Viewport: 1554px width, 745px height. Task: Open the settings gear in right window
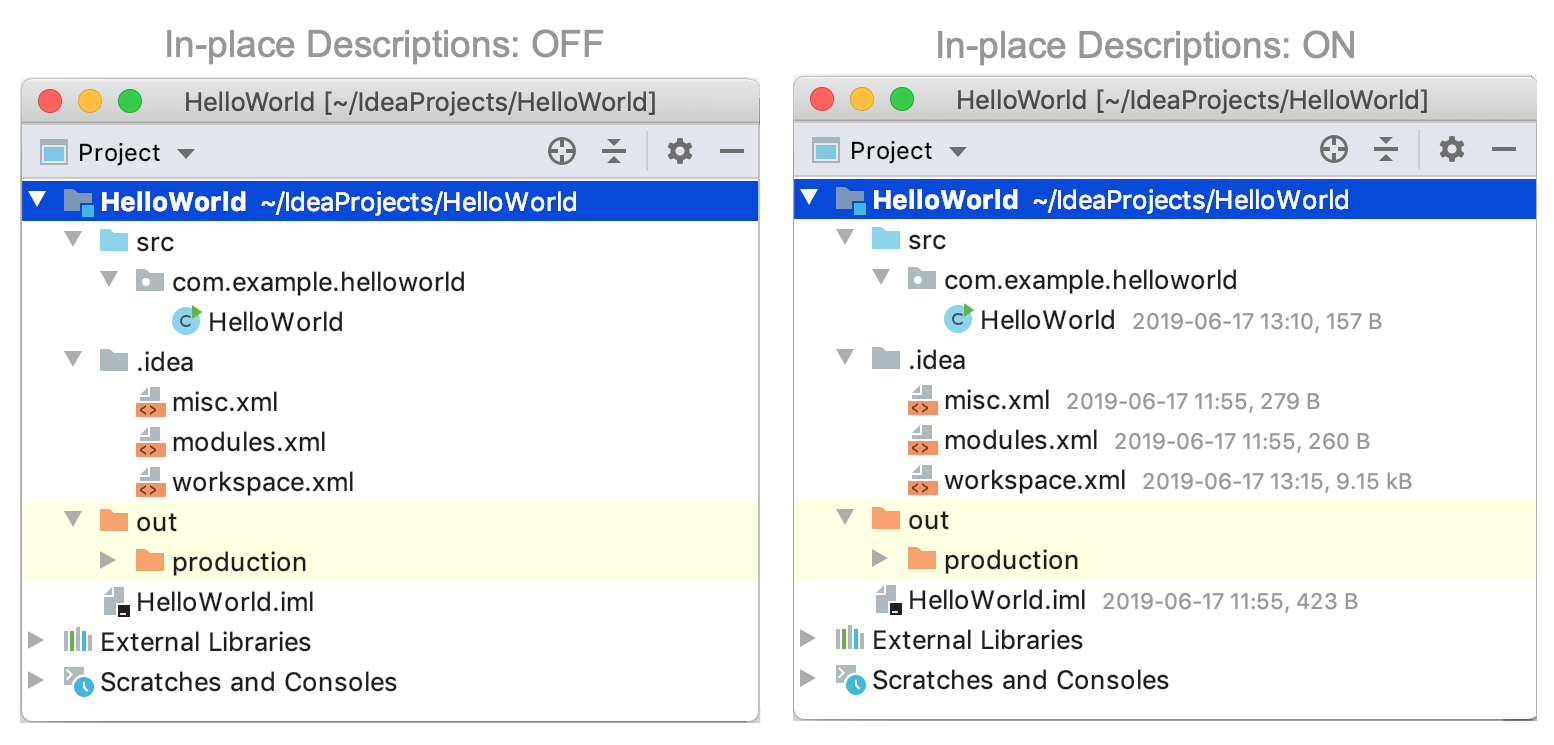1452,150
